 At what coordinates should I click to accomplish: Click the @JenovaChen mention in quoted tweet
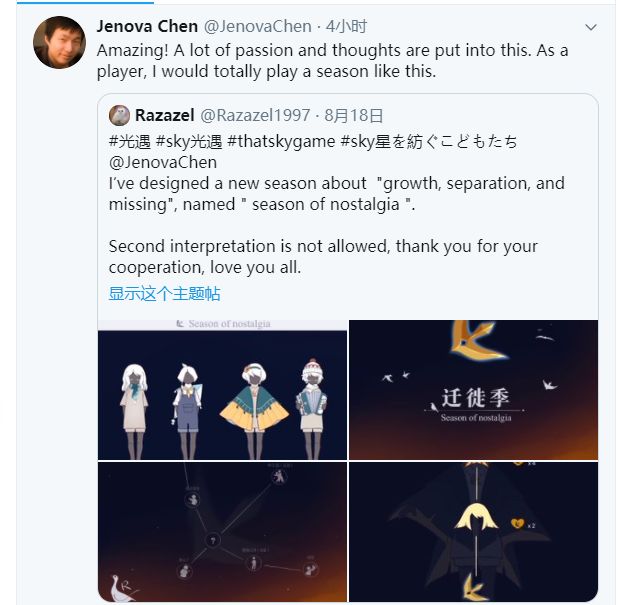tap(163, 162)
